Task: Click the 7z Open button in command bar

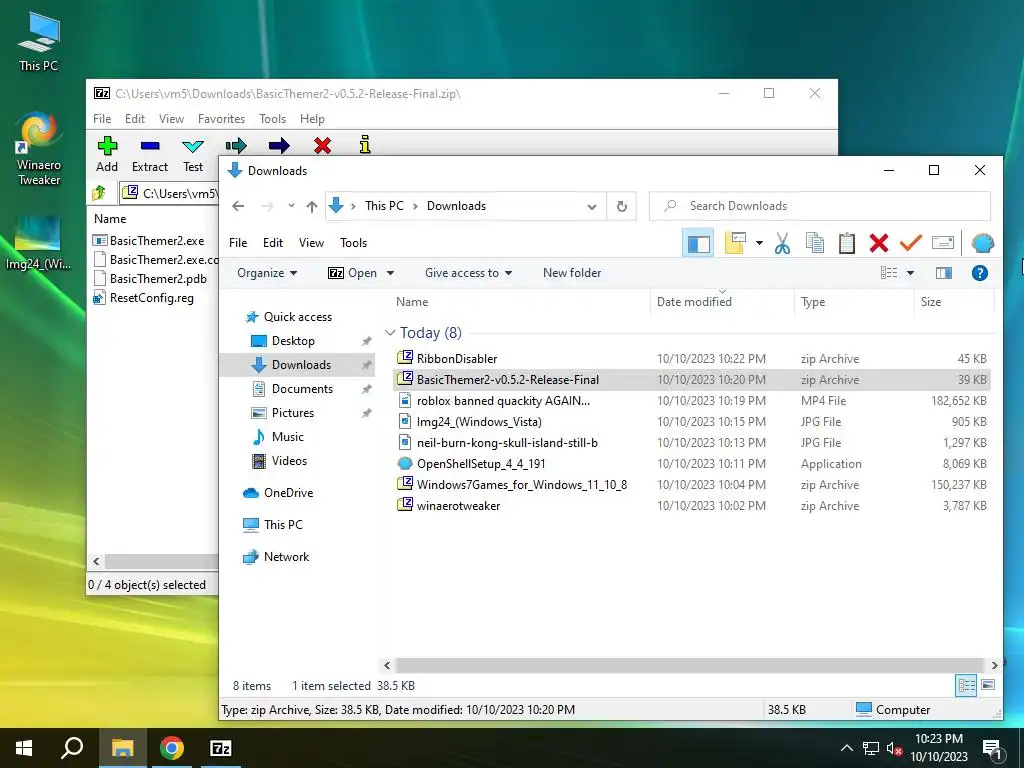Action: 353,273
